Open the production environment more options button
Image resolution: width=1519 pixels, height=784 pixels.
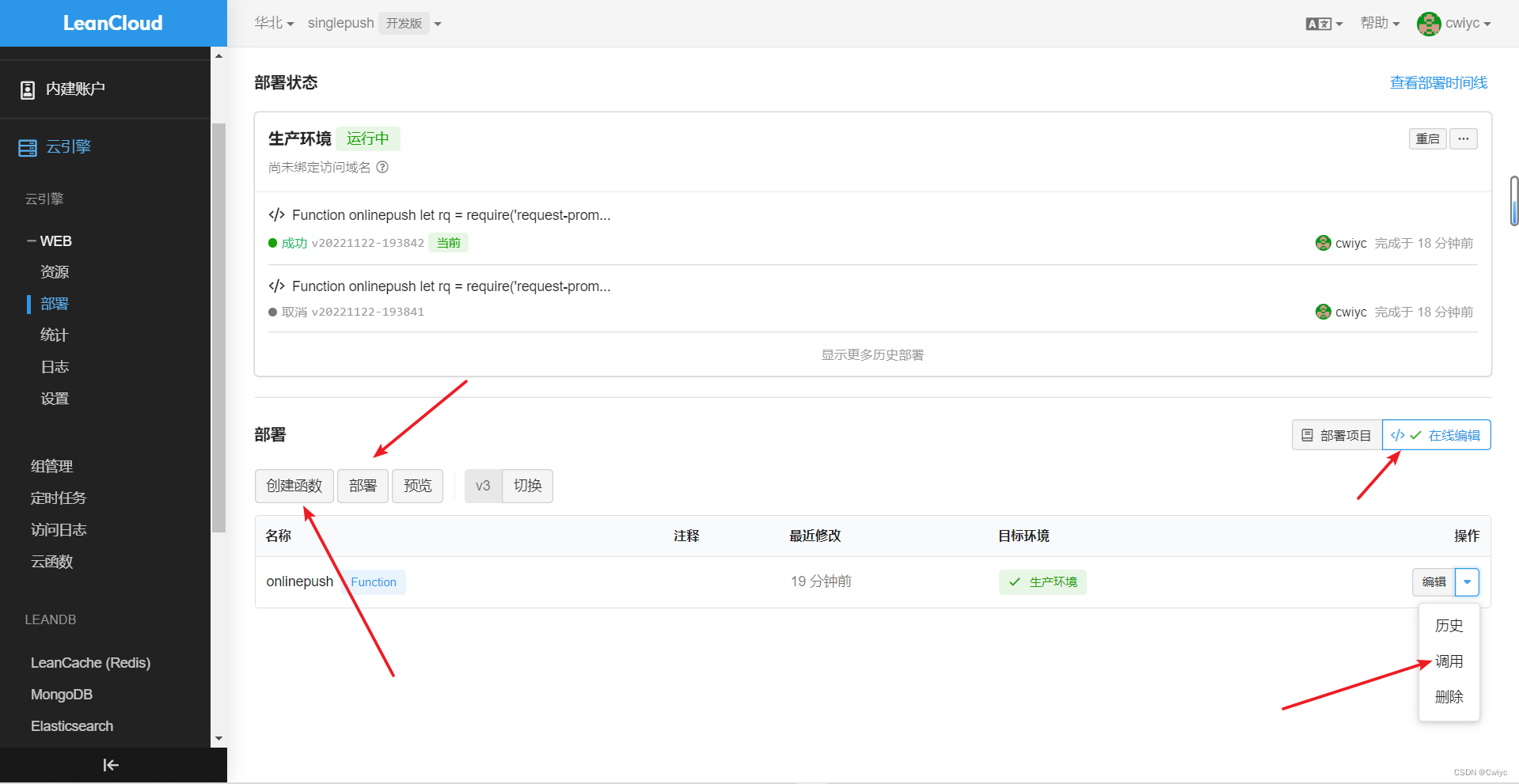tap(1464, 138)
